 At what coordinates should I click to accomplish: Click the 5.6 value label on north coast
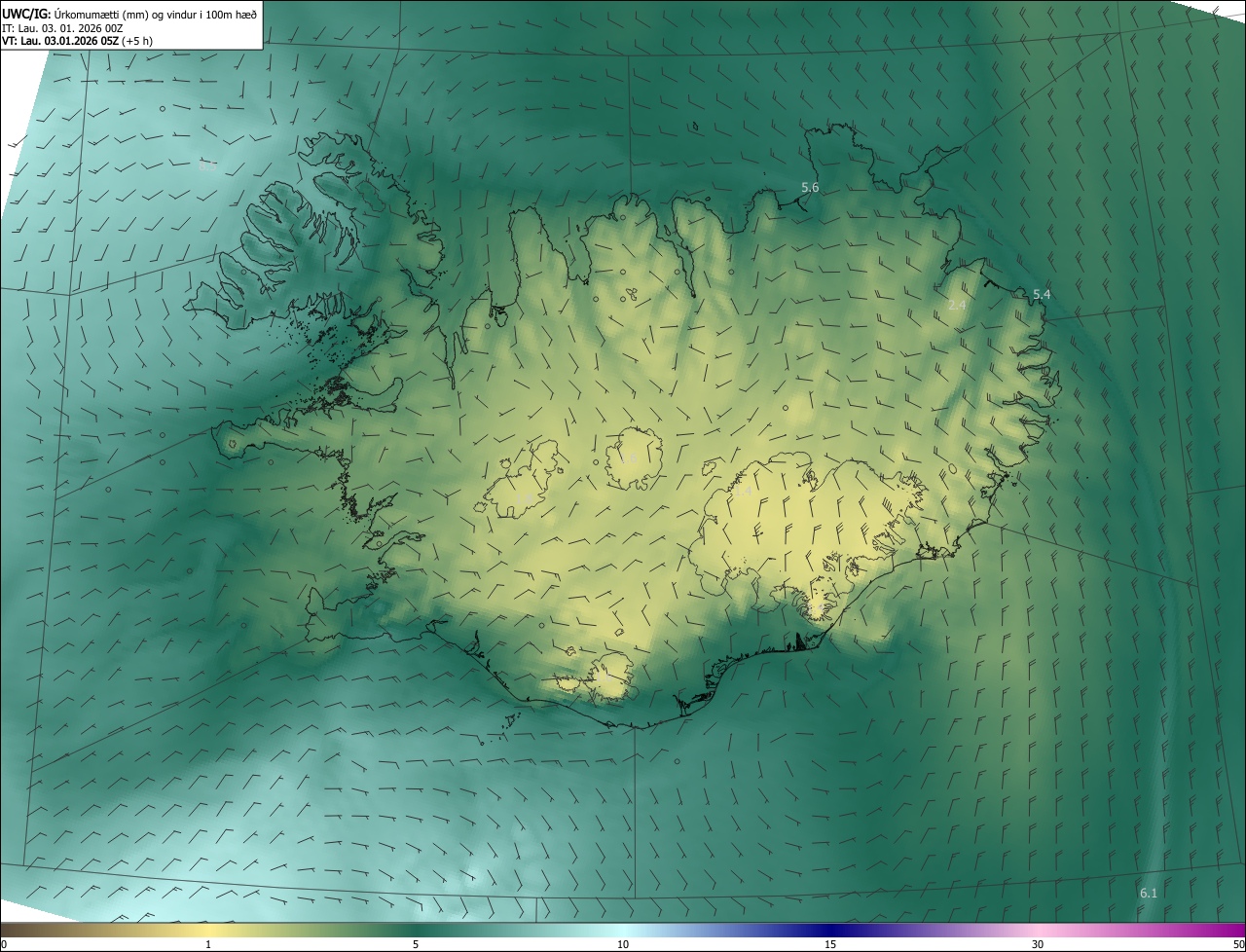tap(810, 187)
